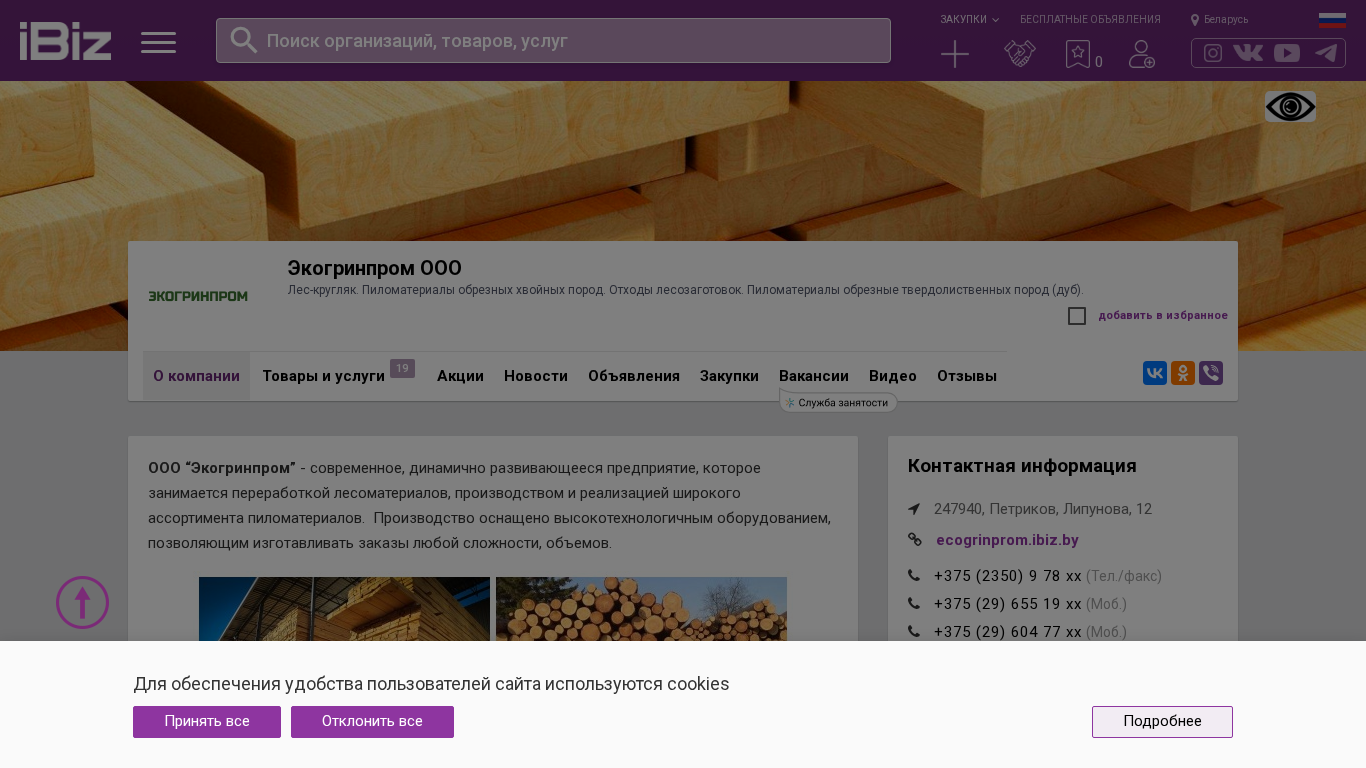
Task: Share company via VK button
Action: tap(1155, 373)
